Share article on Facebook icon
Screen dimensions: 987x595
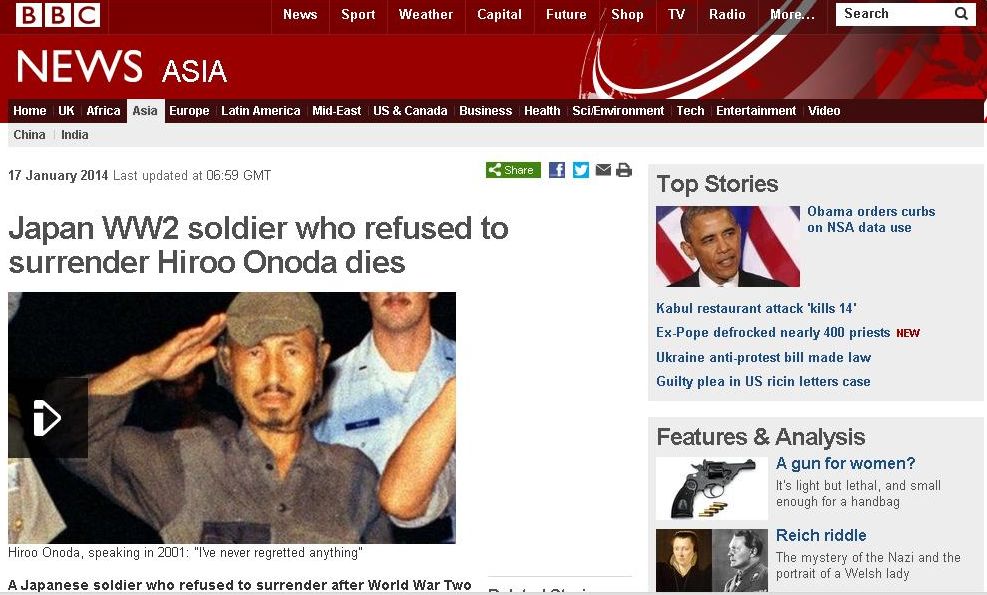[556, 170]
